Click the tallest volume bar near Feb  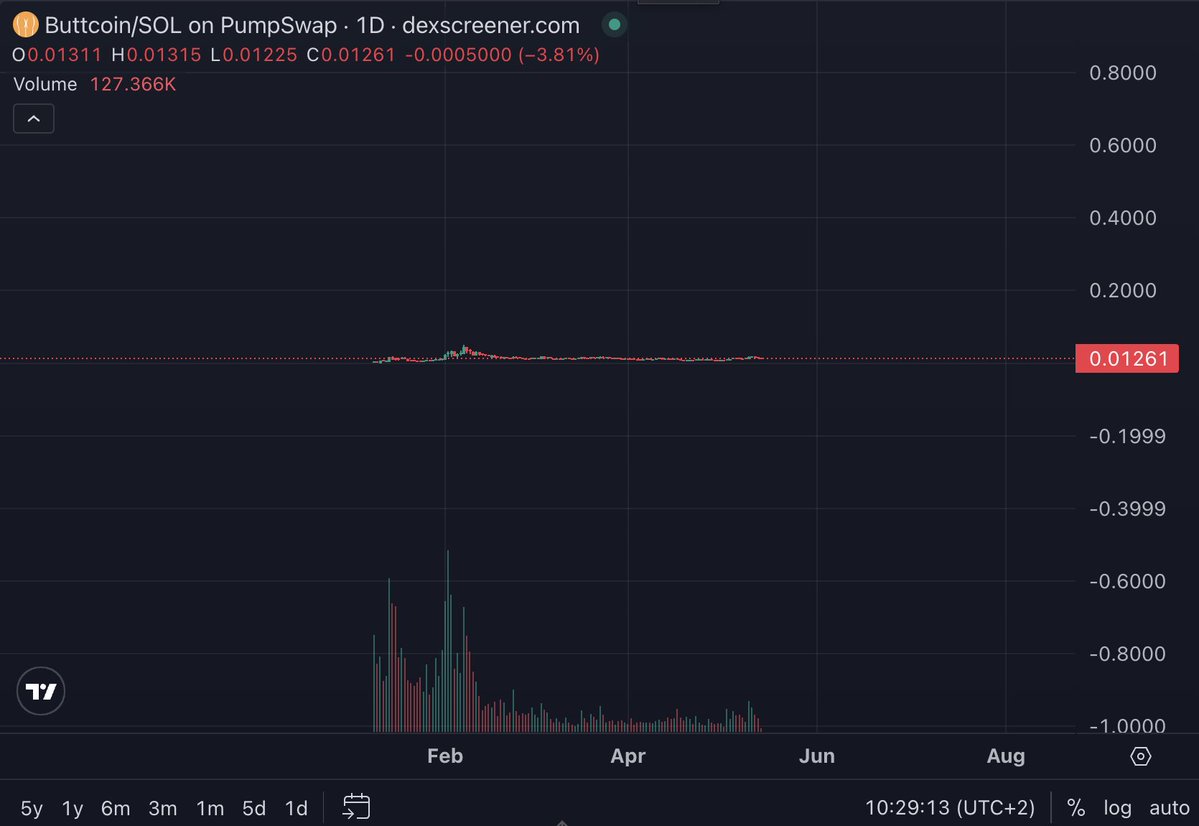coord(447,641)
